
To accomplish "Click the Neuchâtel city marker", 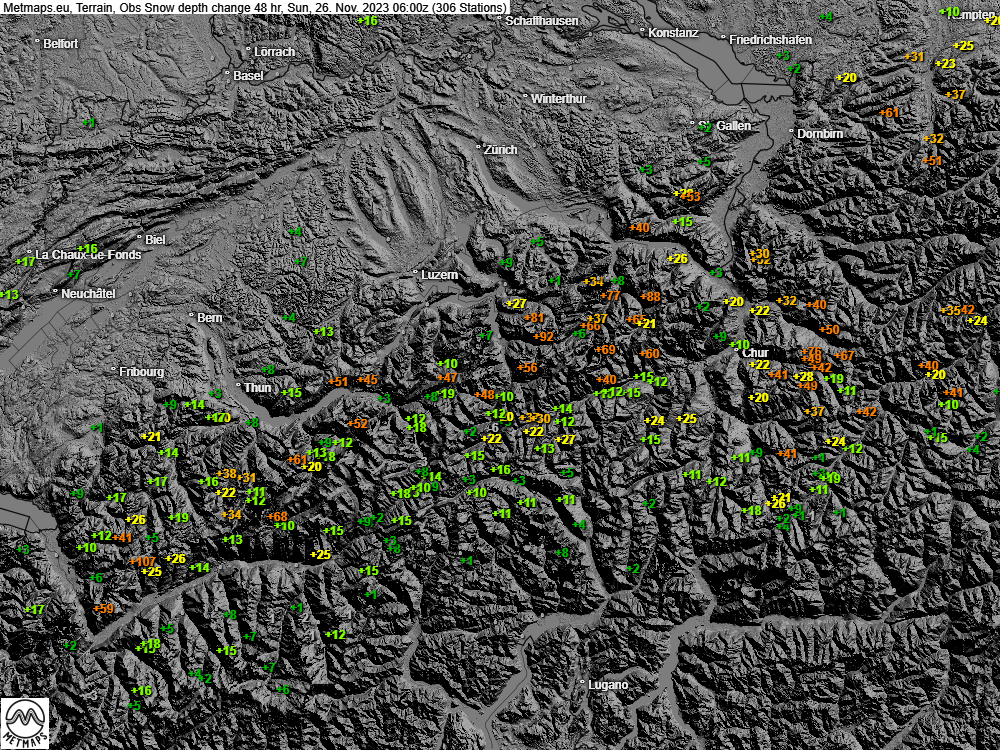I will pyautogui.click(x=56, y=292).
